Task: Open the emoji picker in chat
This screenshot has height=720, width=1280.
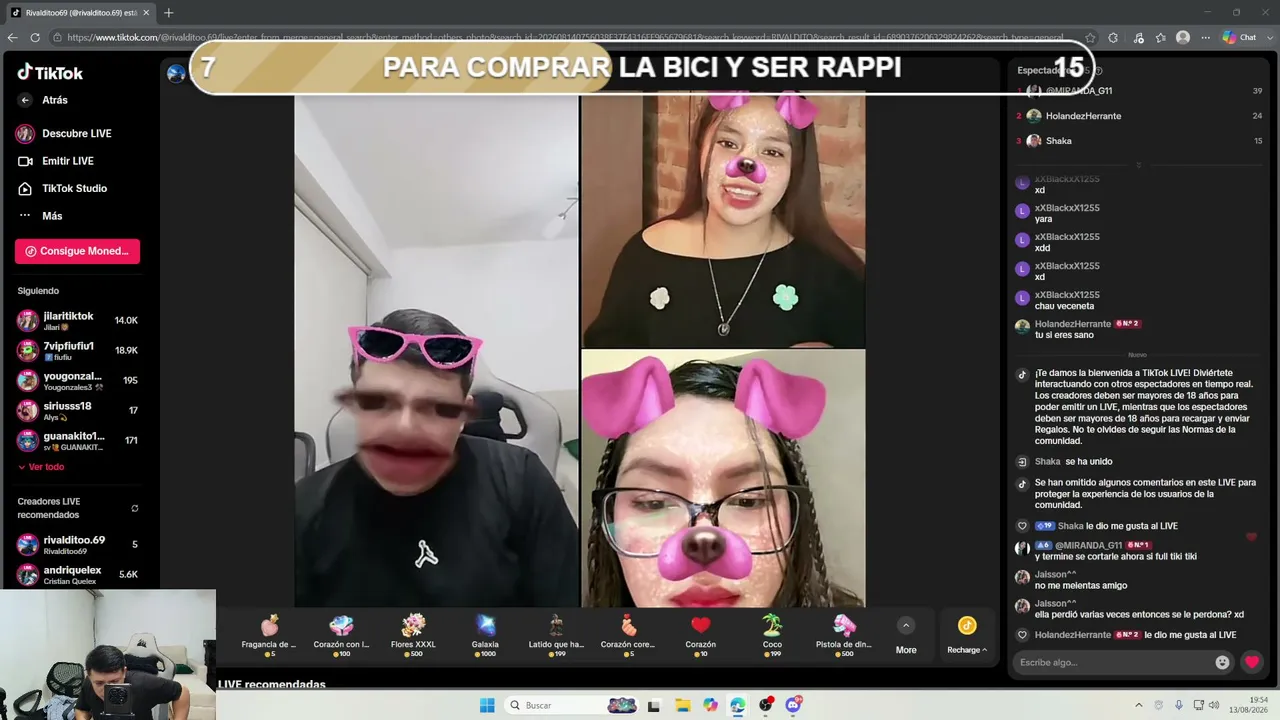Action: click(x=1222, y=662)
